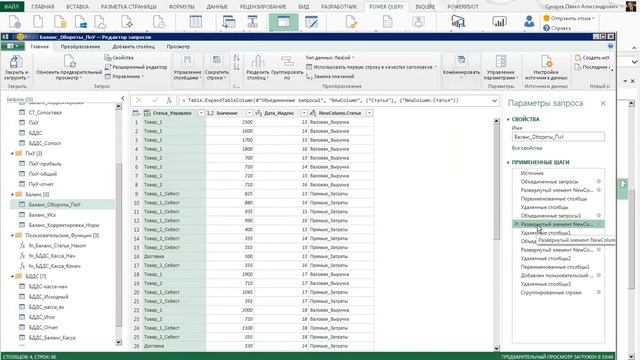Image resolution: width=640 pixels, height=360 pixels.
Task: Click Refresh preview (Обновить предварительный просмотр) icon
Action: pyautogui.click(x=69, y=61)
